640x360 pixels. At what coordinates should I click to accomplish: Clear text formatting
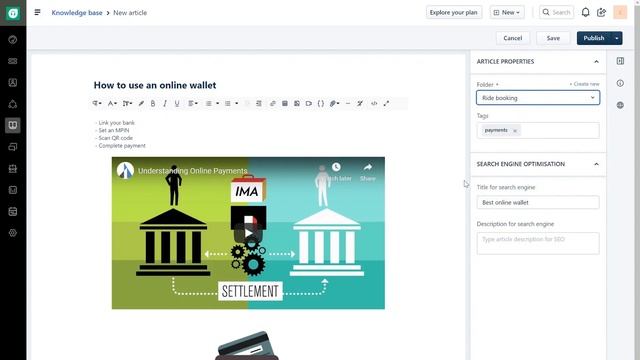[360, 104]
